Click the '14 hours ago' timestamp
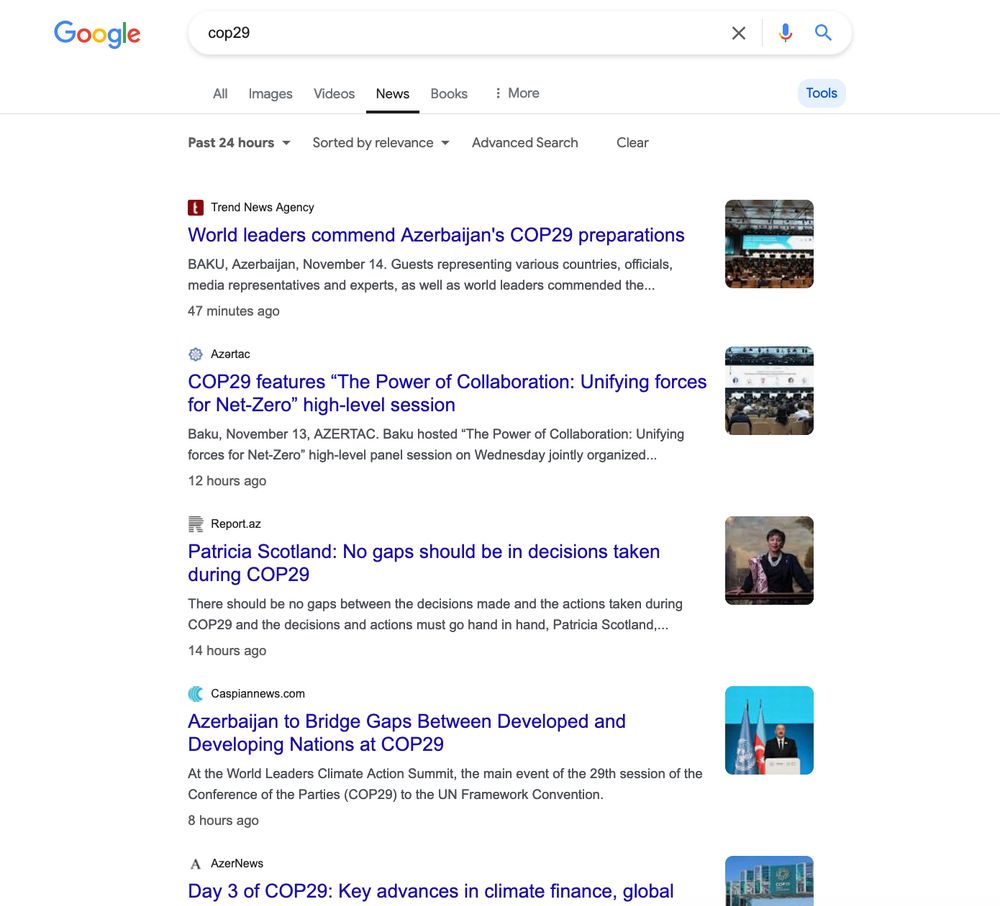The image size is (1000, 906). (x=227, y=650)
